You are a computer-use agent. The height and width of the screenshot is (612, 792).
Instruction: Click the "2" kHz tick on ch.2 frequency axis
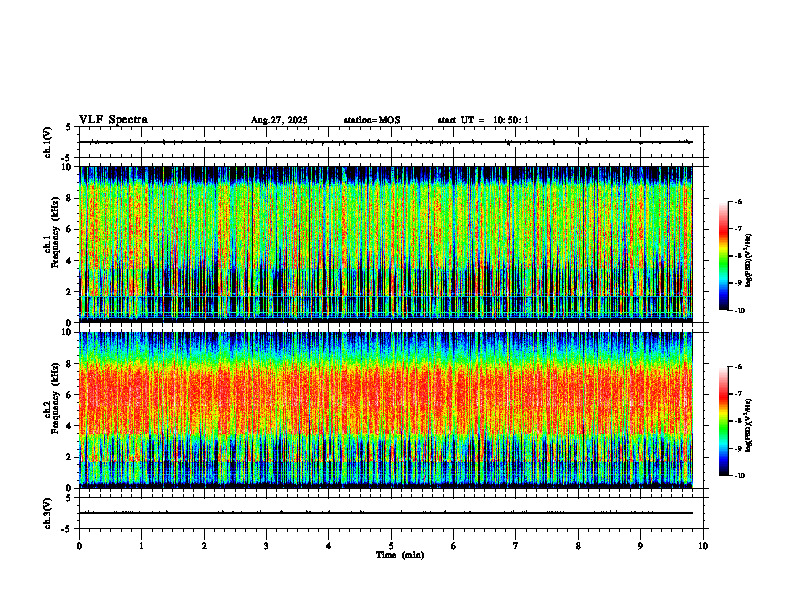(70, 457)
